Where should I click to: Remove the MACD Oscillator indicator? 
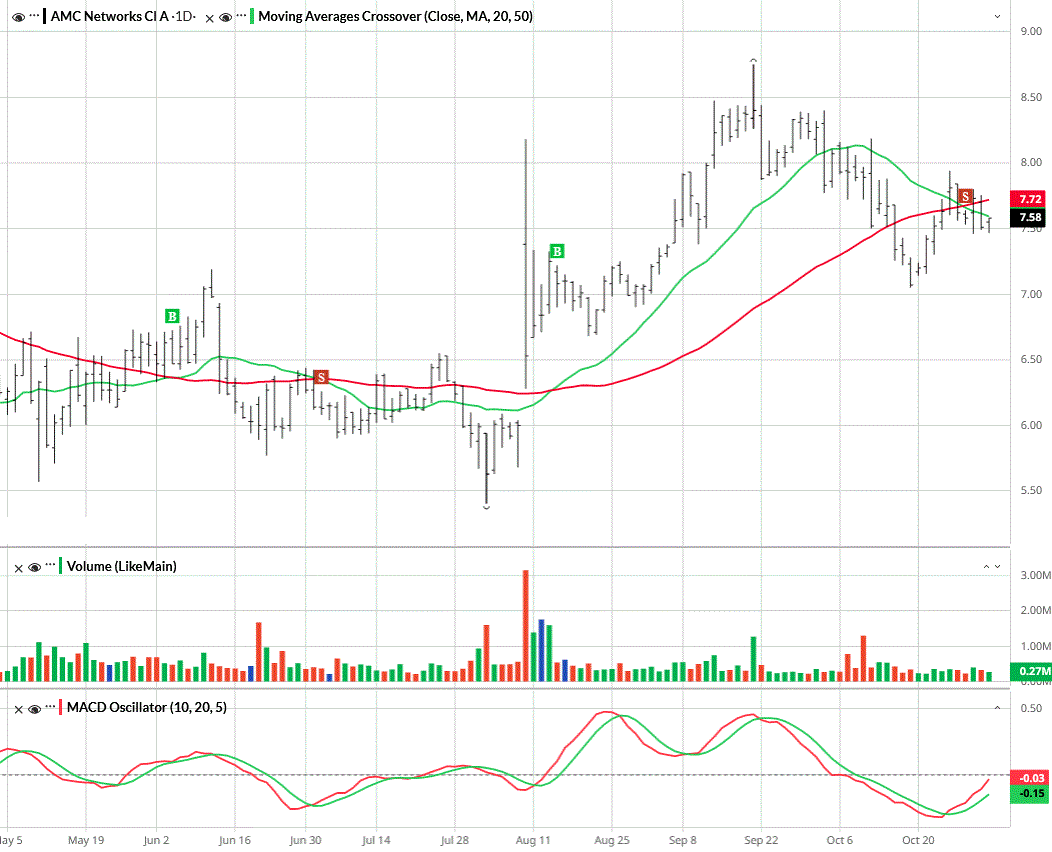tap(19, 708)
